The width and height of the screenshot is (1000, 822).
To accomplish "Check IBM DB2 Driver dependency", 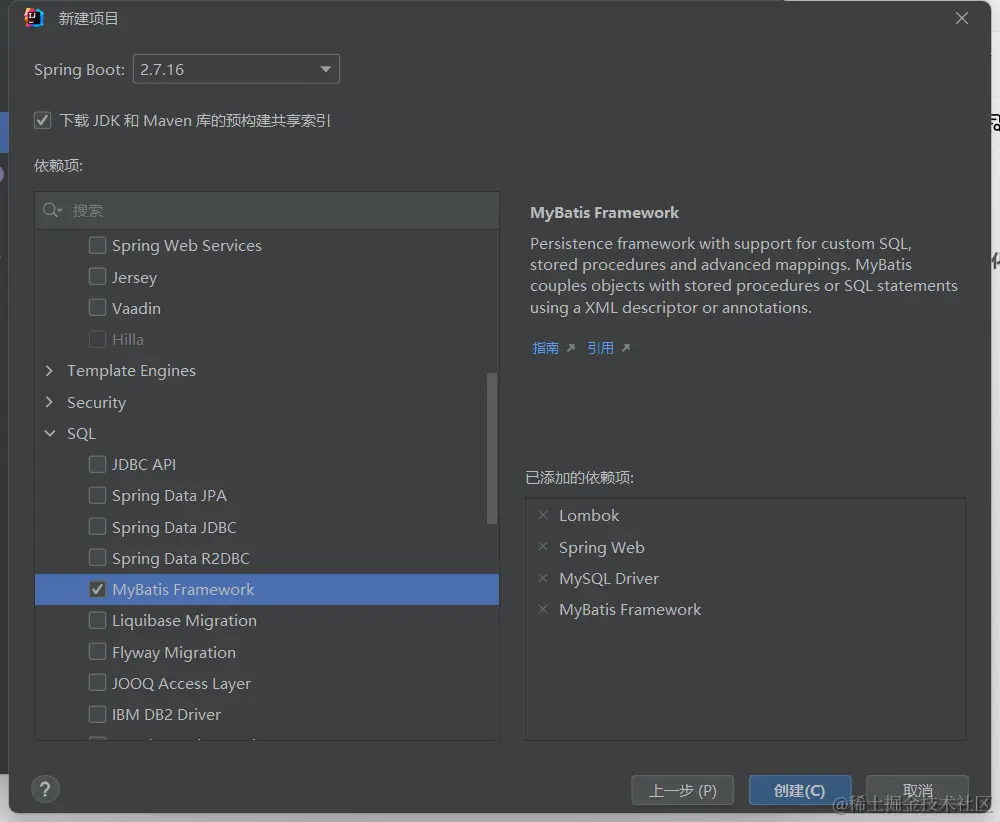I will tap(97, 714).
